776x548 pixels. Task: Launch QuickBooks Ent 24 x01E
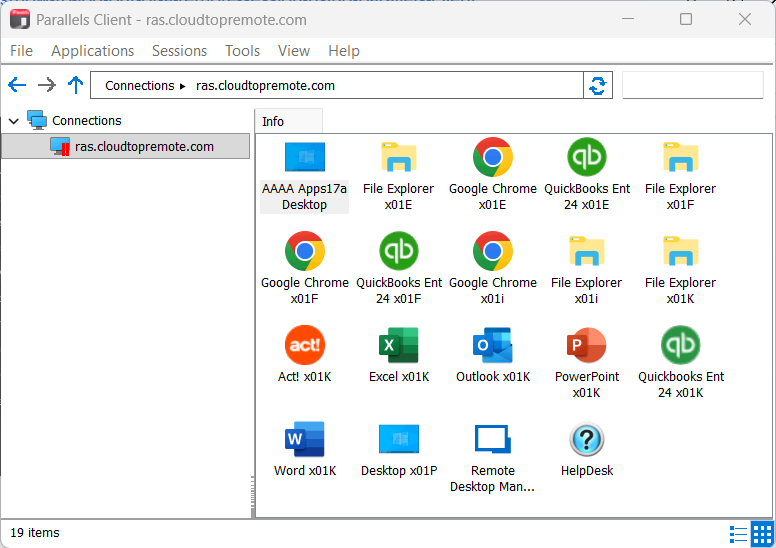586,158
